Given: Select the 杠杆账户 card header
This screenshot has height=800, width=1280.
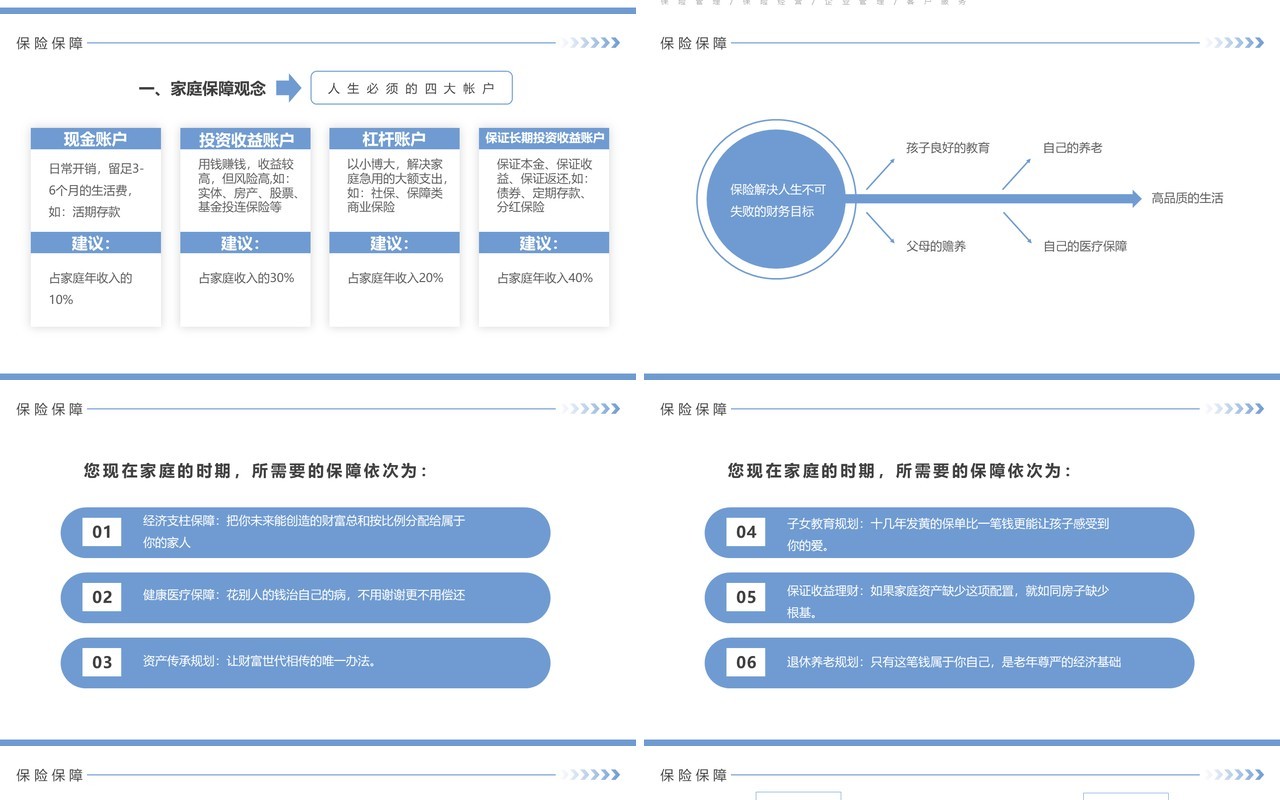Looking at the screenshot, I should click(x=394, y=139).
